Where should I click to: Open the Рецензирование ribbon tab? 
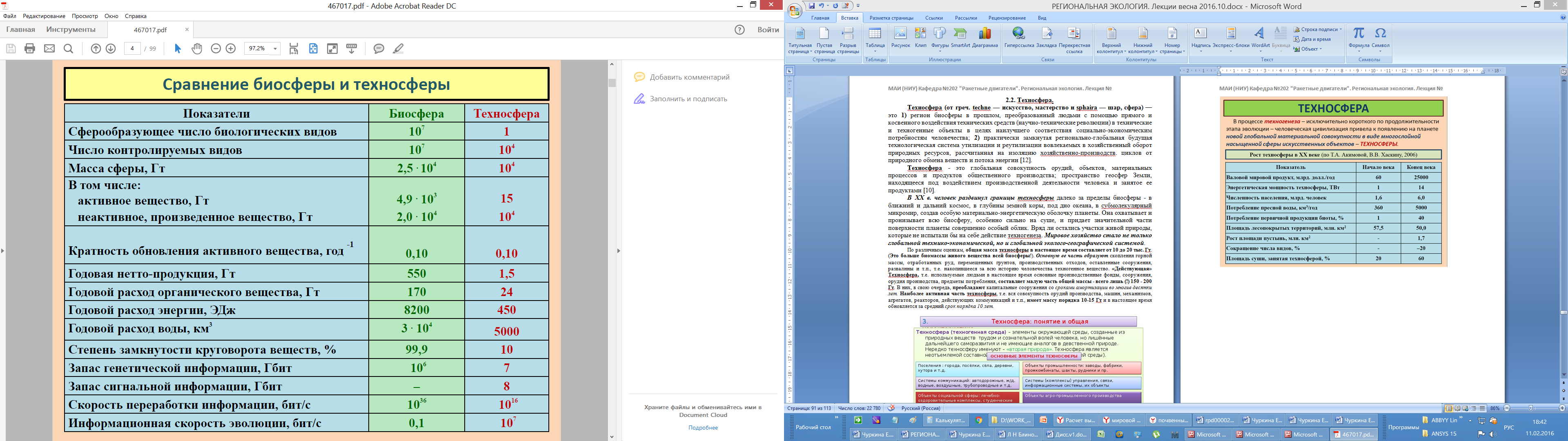tap(1007, 18)
